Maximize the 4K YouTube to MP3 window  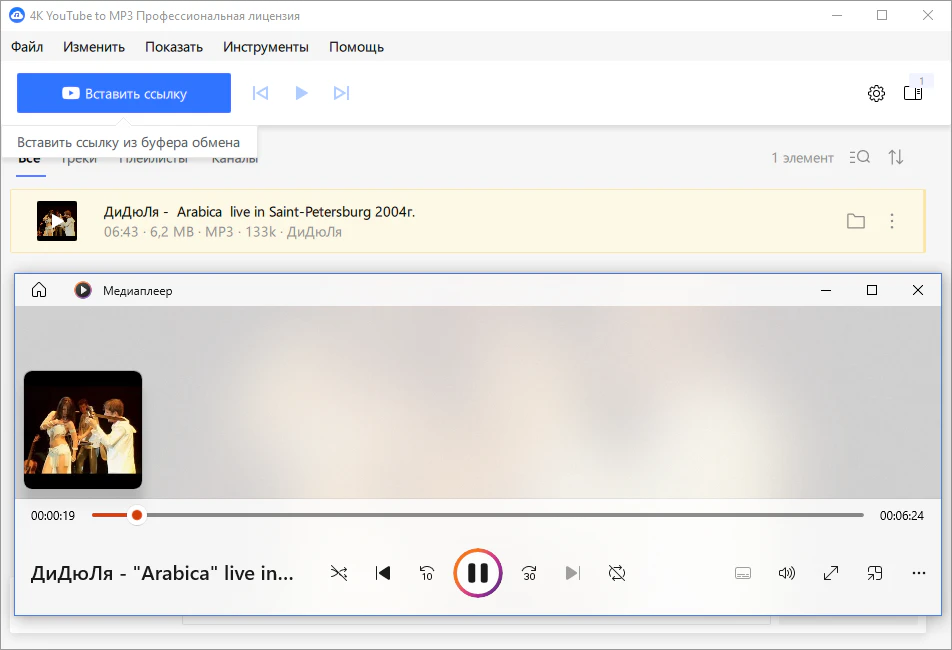882,15
